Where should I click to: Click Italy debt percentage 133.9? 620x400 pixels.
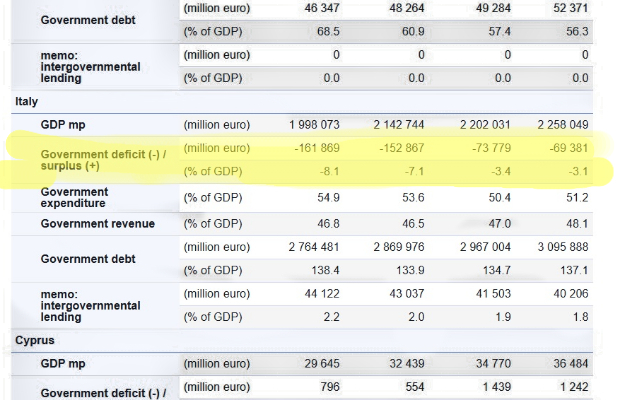[410, 270]
